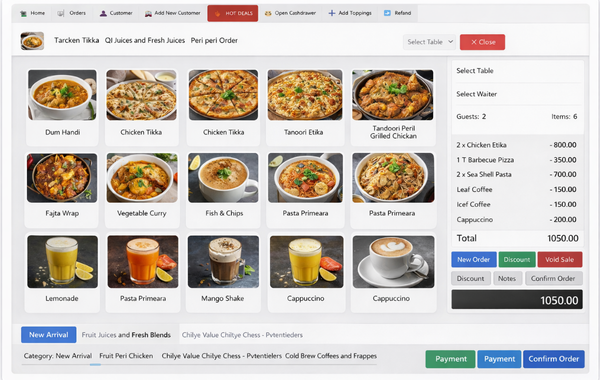Click the Home icon in top toolbar
Viewport: 600px width, 380px height.
click(24, 13)
